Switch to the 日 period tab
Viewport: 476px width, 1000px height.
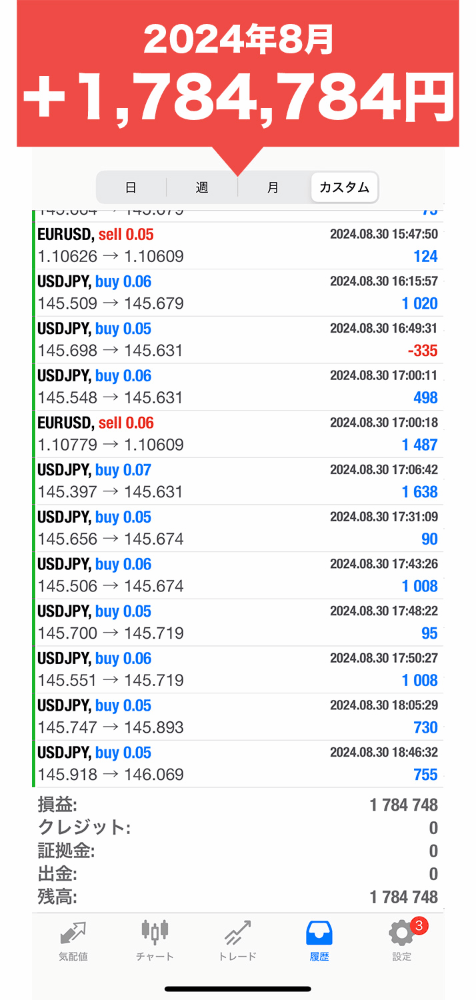pyautogui.click(x=131, y=188)
